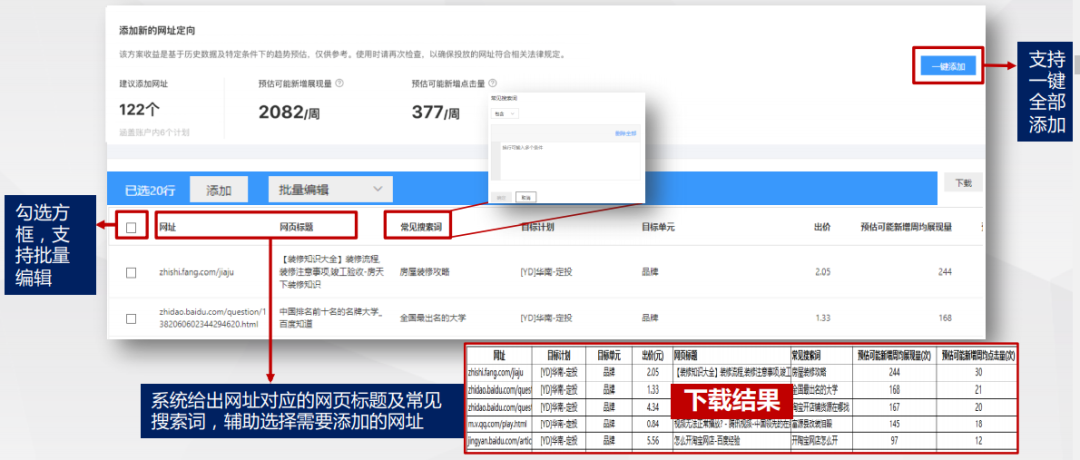The width and height of the screenshot is (1080, 460).
Task: Click the 房屋装修攻略 search term cell
Action: coord(424,272)
